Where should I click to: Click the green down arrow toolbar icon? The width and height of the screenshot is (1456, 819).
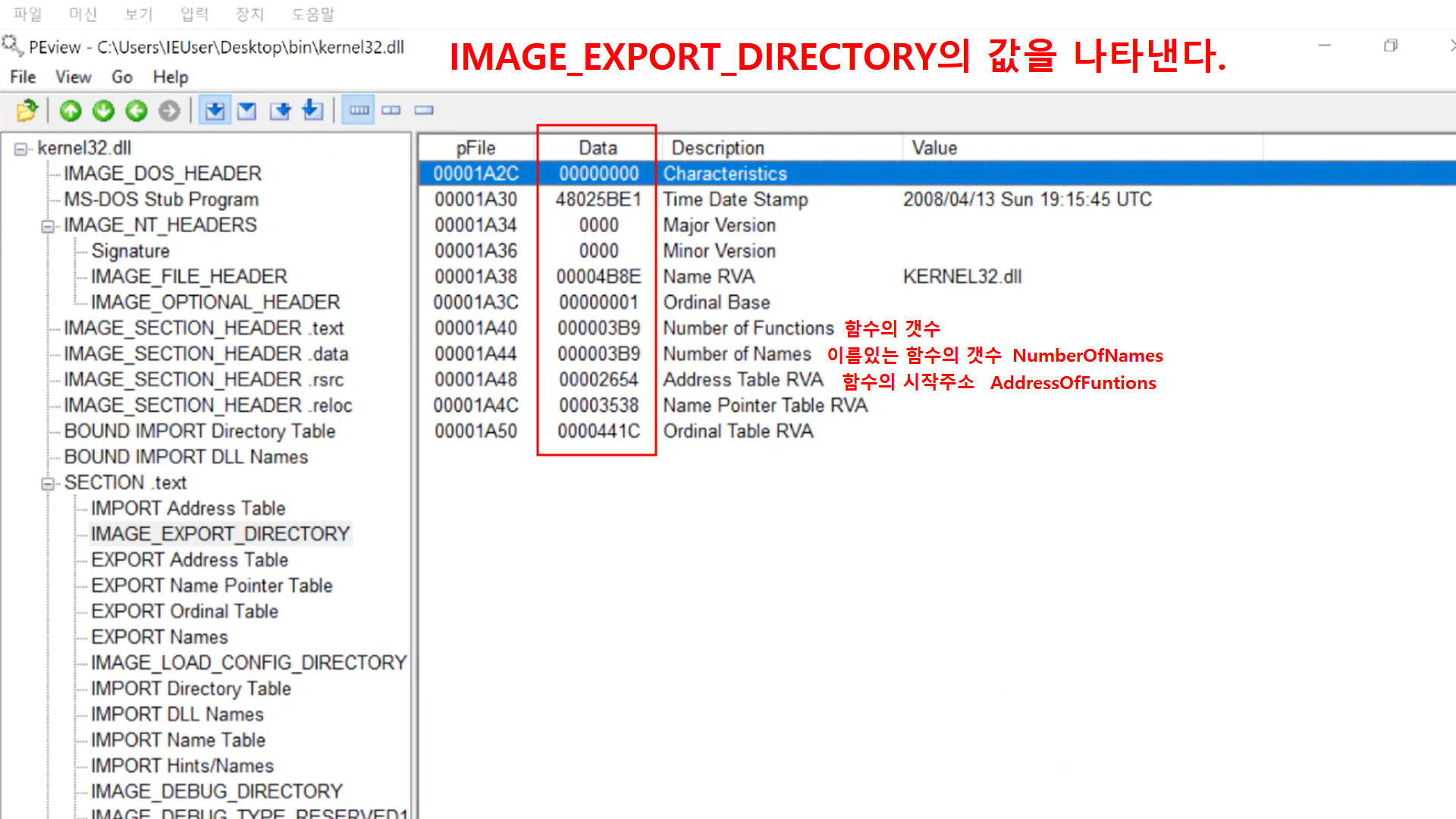(x=103, y=111)
